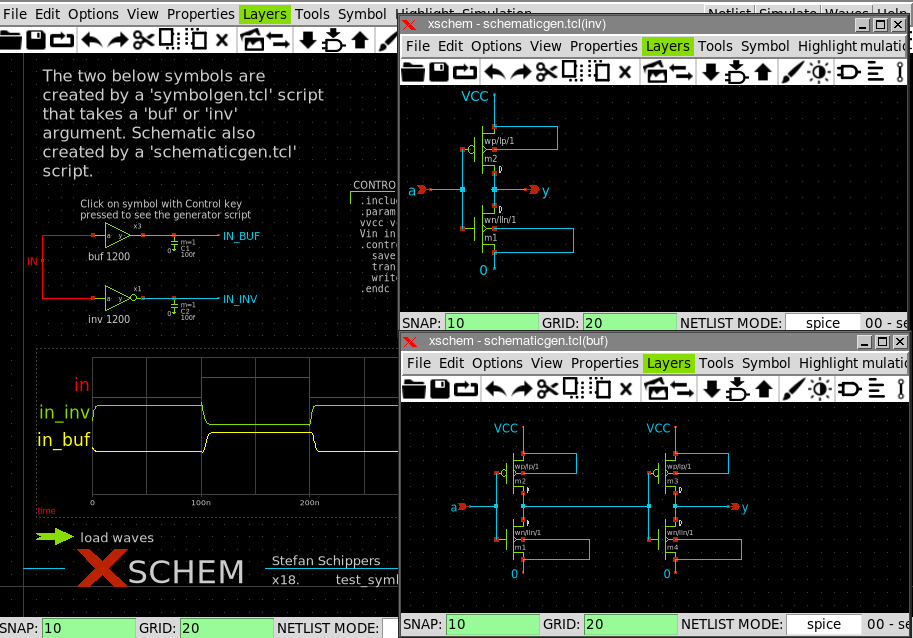The width and height of the screenshot is (913, 638).
Task: Click the paintbrush icon in the buf window
Action: pyautogui.click(x=792, y=389)
